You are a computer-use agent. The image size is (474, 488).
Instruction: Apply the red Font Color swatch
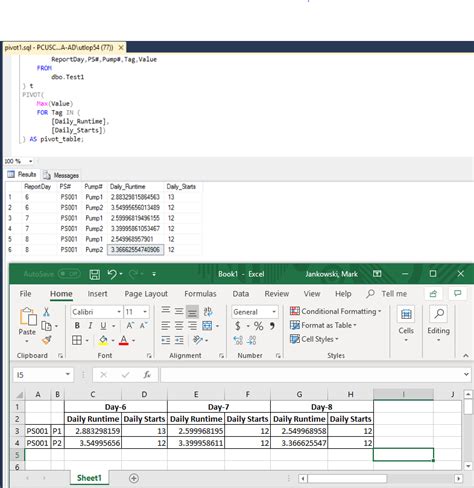pos(124,340)
